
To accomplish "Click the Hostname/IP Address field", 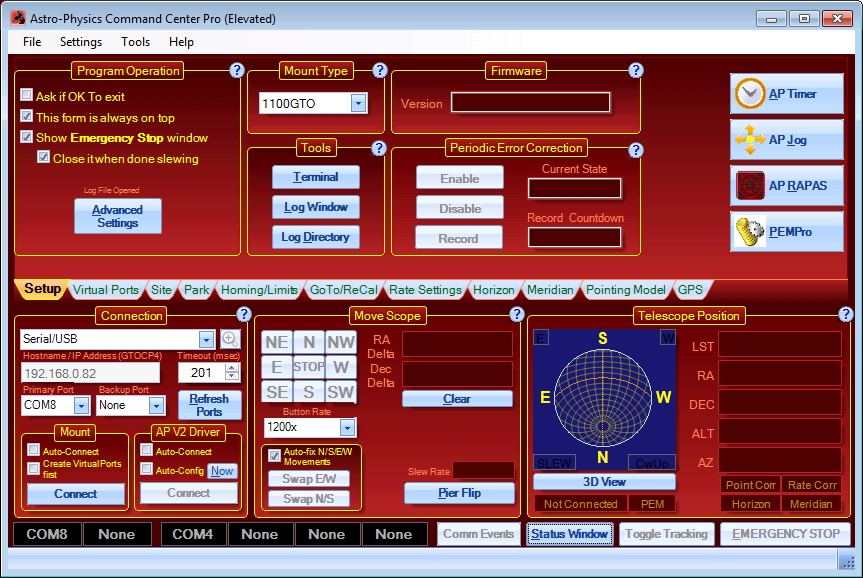I will [91, 373].
